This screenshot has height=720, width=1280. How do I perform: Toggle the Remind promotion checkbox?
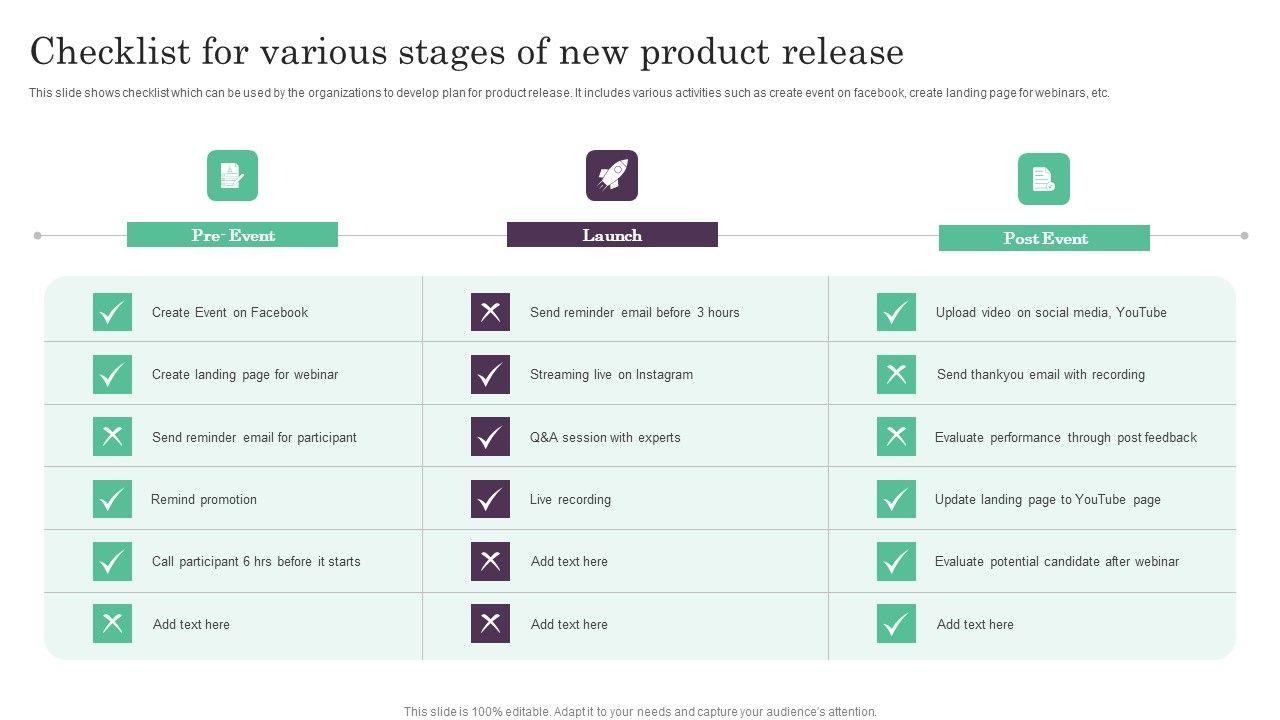point(112,499)
